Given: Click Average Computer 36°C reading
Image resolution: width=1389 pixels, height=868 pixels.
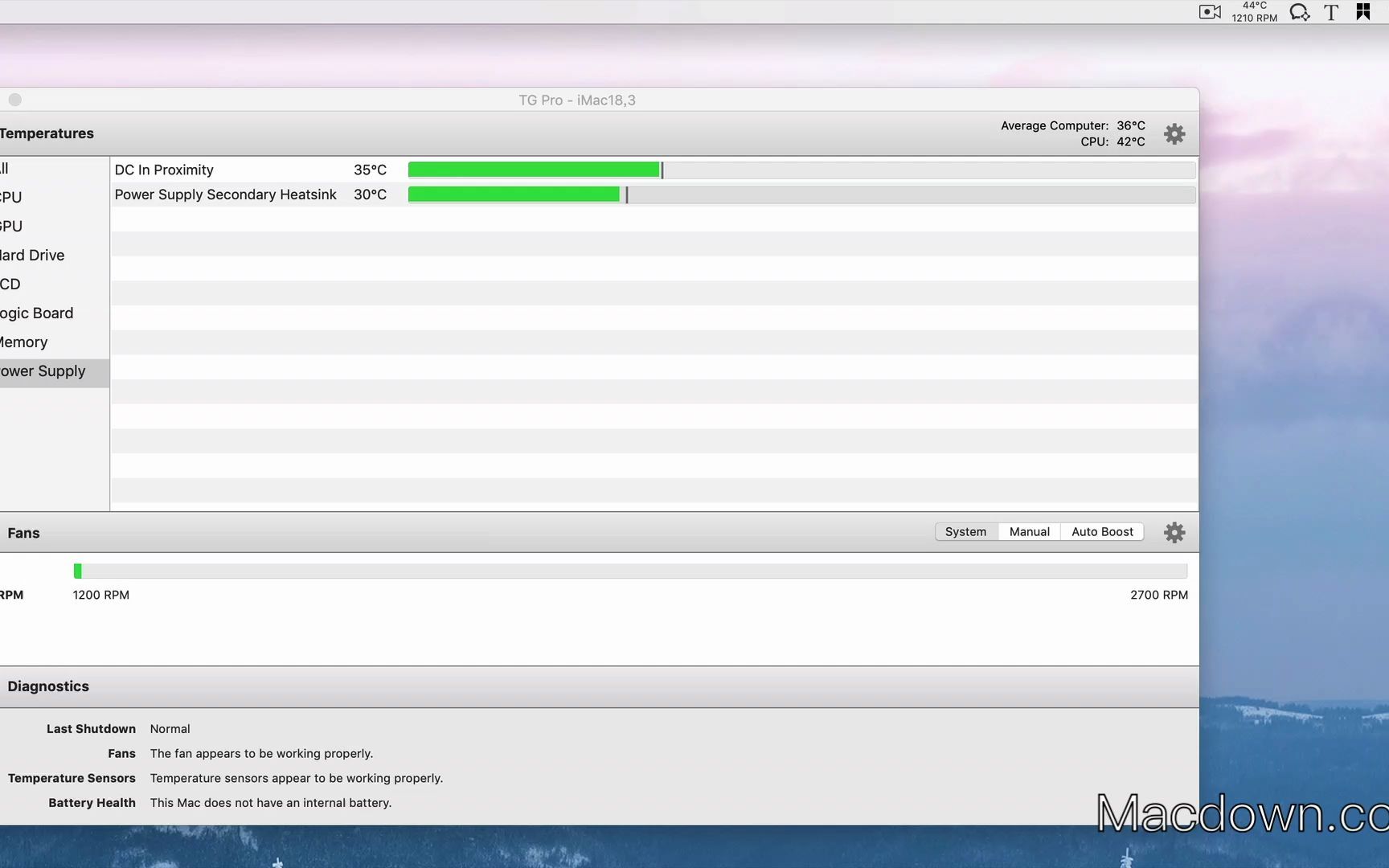Looking at the screenshot, I should [x=1072, y=125].
